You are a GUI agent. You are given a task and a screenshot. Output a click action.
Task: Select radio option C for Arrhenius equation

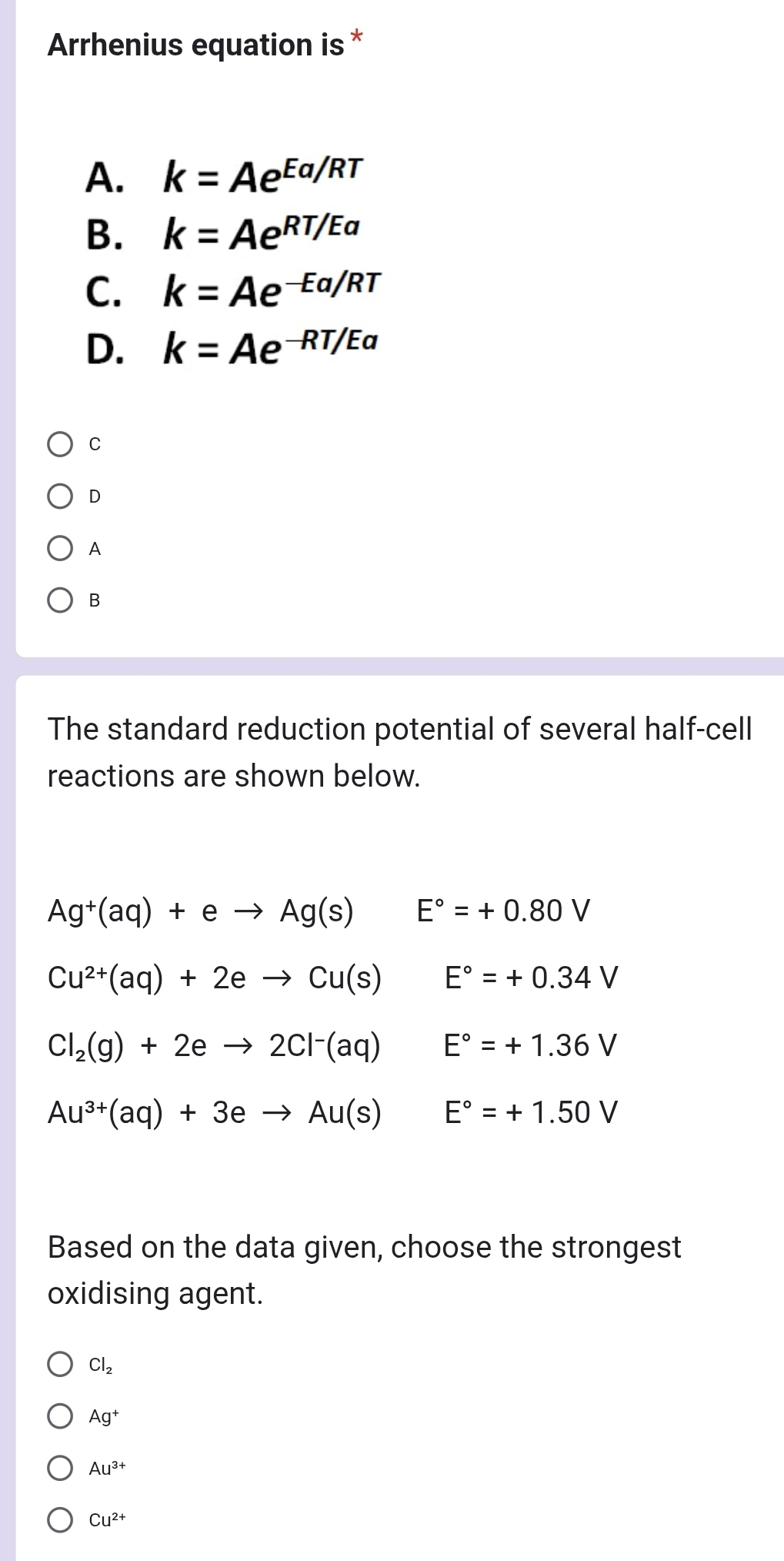click(62, 443)
